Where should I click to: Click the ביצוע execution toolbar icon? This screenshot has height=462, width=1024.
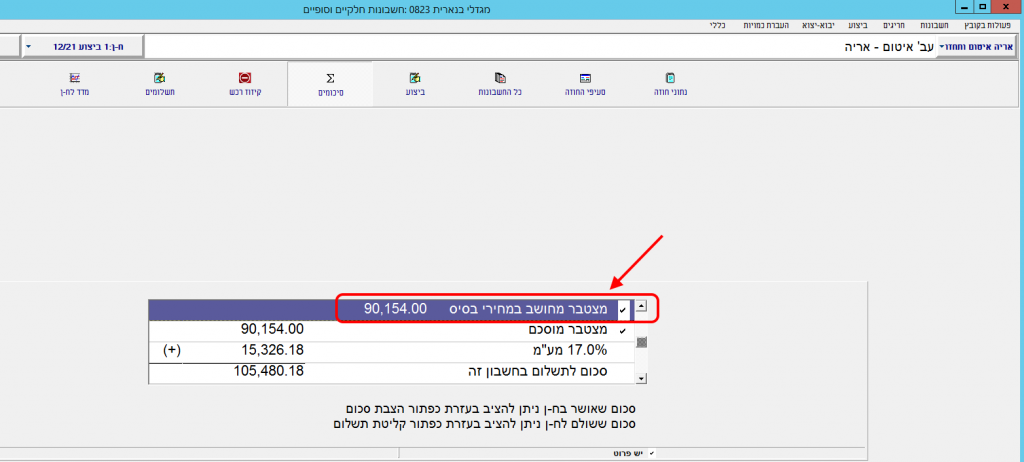(x=414, y=84)
